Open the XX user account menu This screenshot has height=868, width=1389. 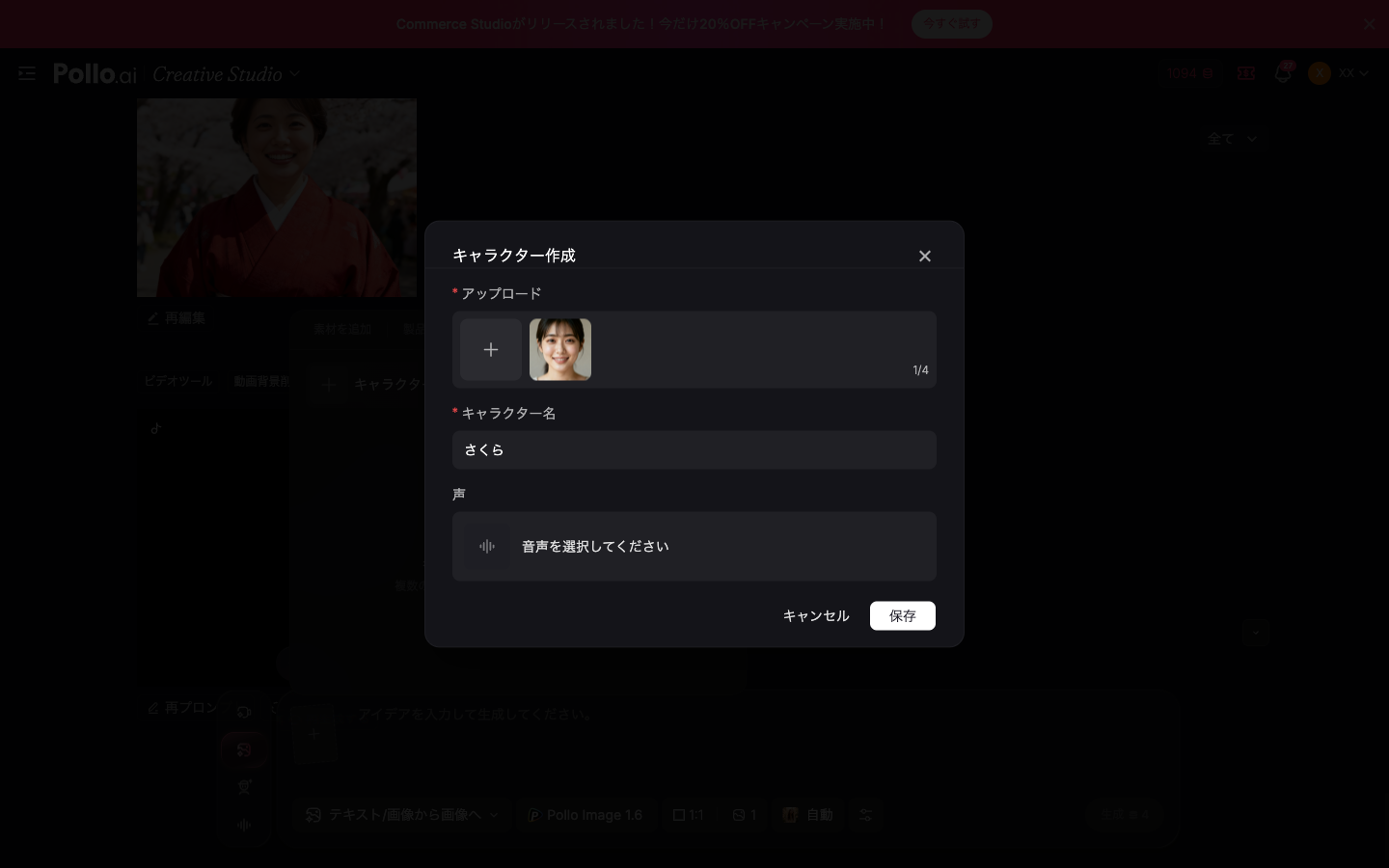tap(1339, 73)
